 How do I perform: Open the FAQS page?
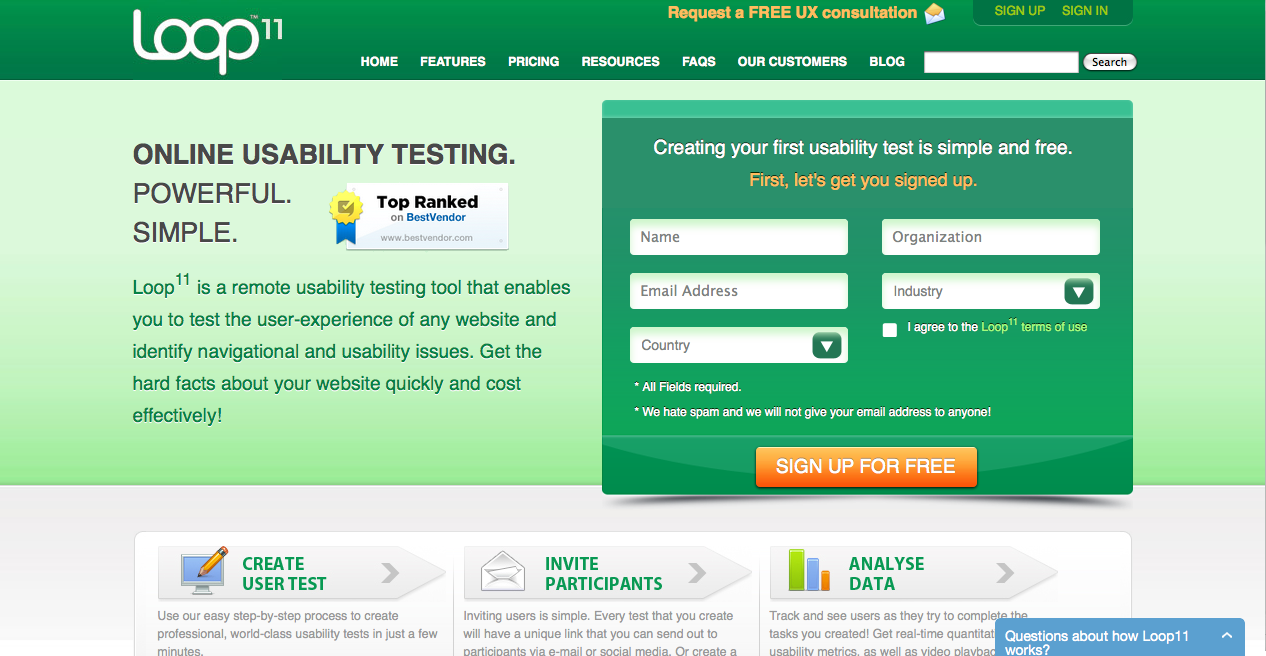pos(699,61)
